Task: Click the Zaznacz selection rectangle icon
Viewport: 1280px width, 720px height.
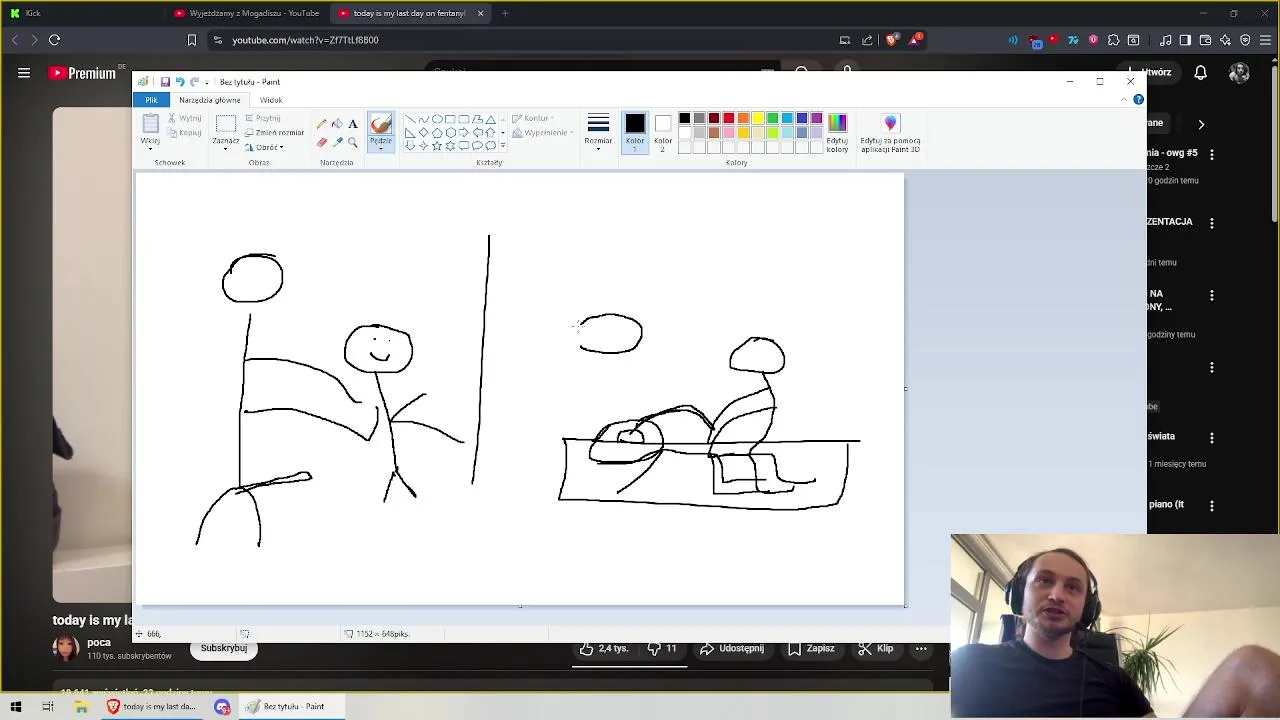Action: (226, 124)
